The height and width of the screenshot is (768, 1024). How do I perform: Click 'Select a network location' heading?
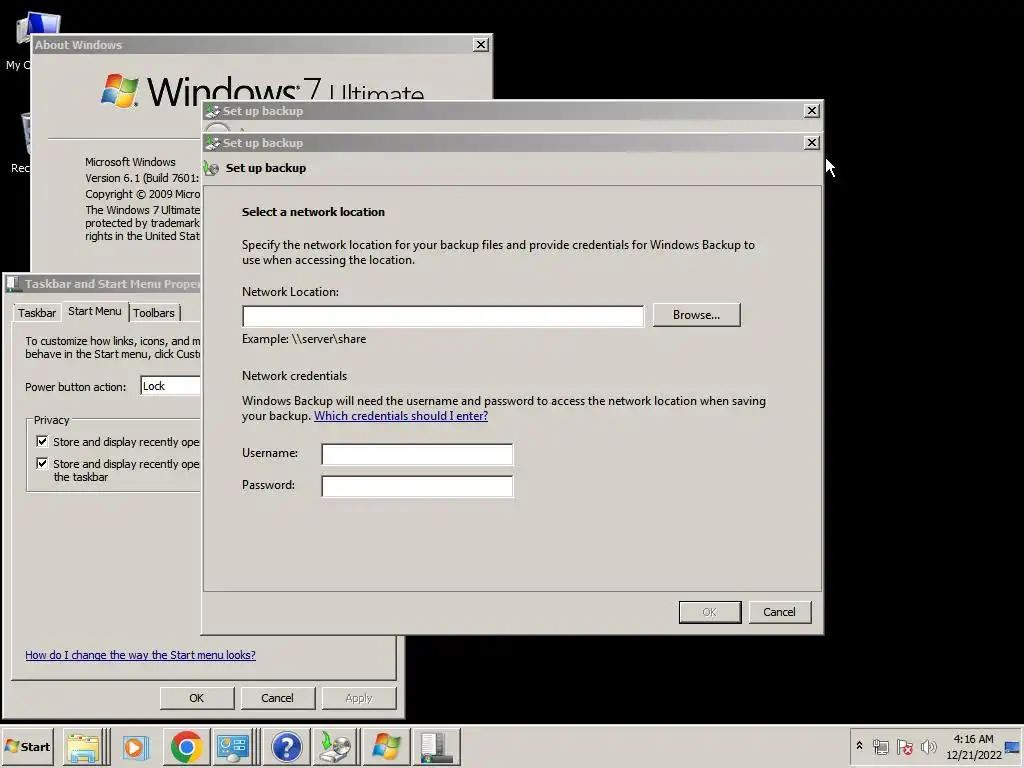(313, 212)
